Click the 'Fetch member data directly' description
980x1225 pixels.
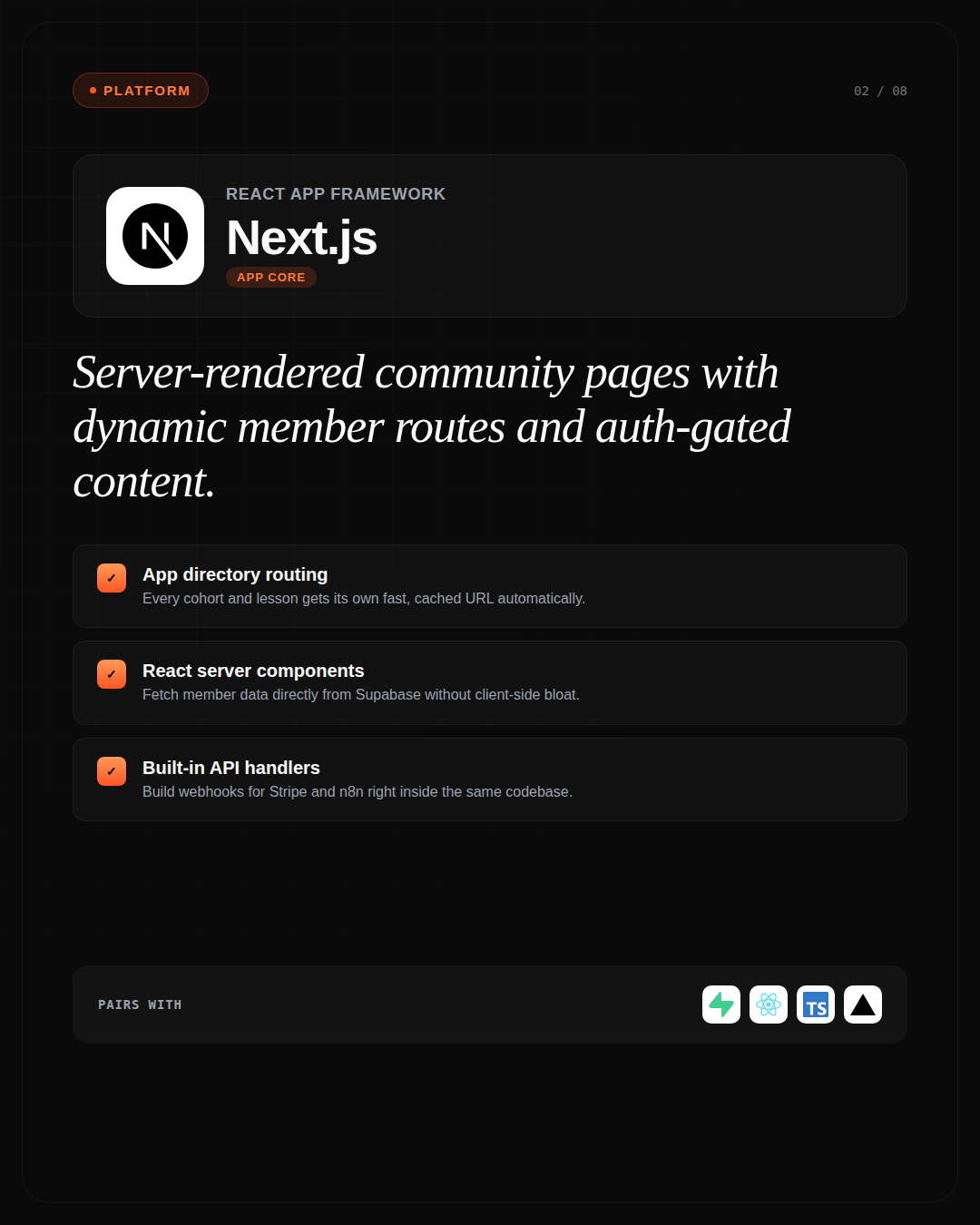point(361,695)
